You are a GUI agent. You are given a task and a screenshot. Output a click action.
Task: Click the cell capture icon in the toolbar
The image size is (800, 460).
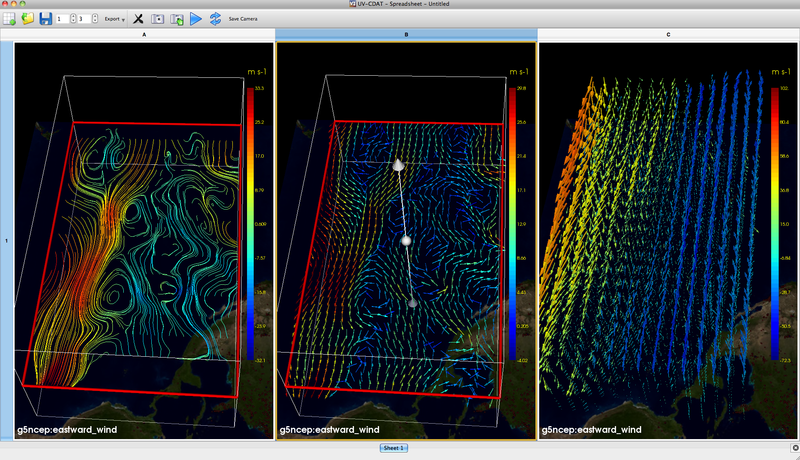click(157, 18)
